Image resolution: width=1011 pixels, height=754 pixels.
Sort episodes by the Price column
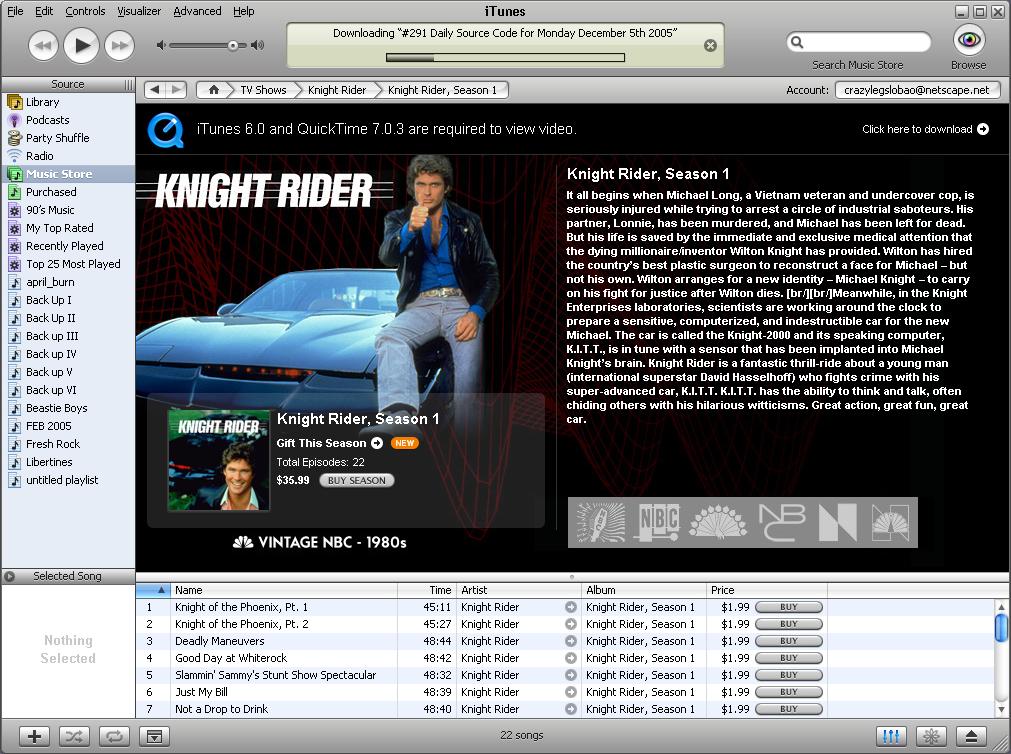click(x=767, y=590)
